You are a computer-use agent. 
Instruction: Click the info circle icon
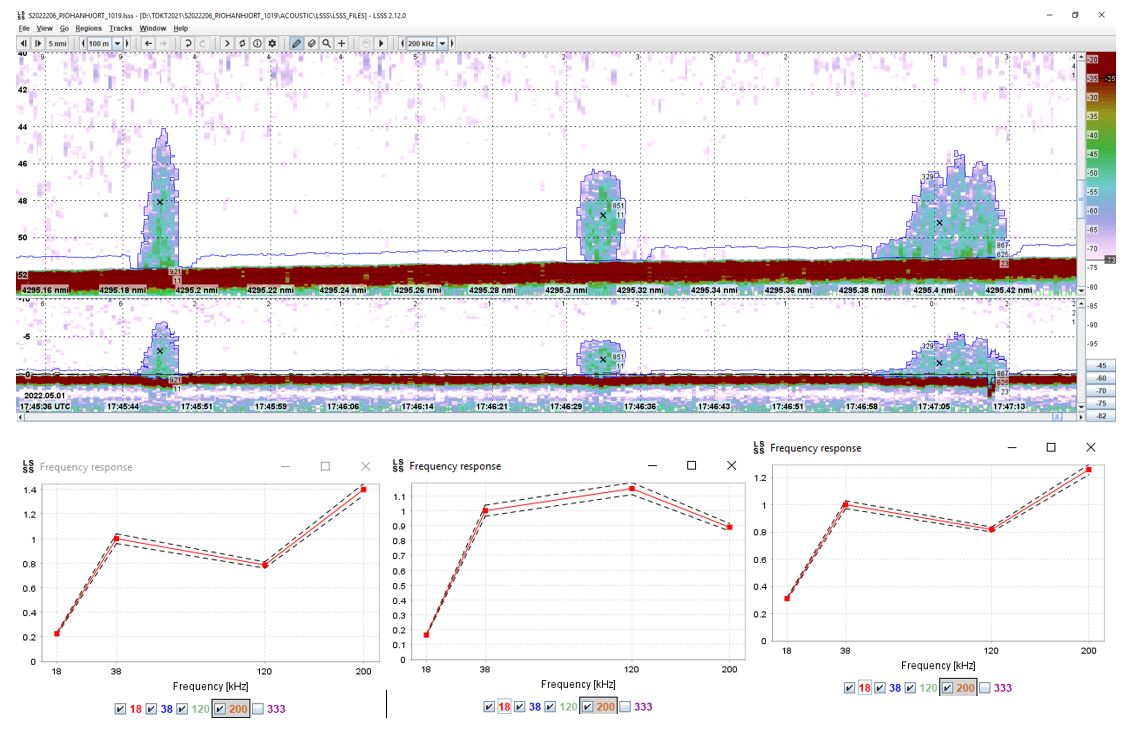(x=257, y=44)
